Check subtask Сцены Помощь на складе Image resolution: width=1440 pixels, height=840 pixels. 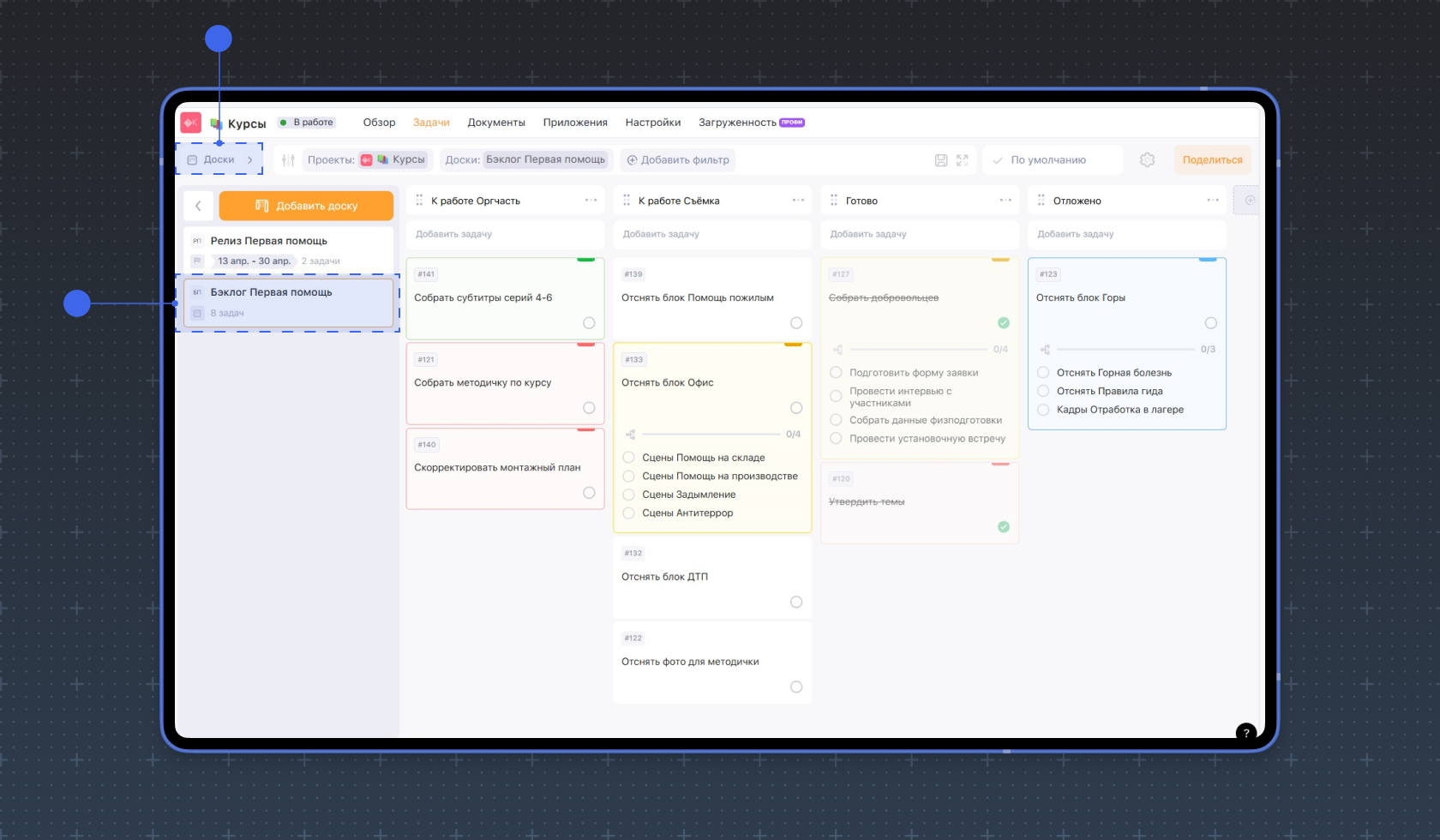tap(629, 458)
